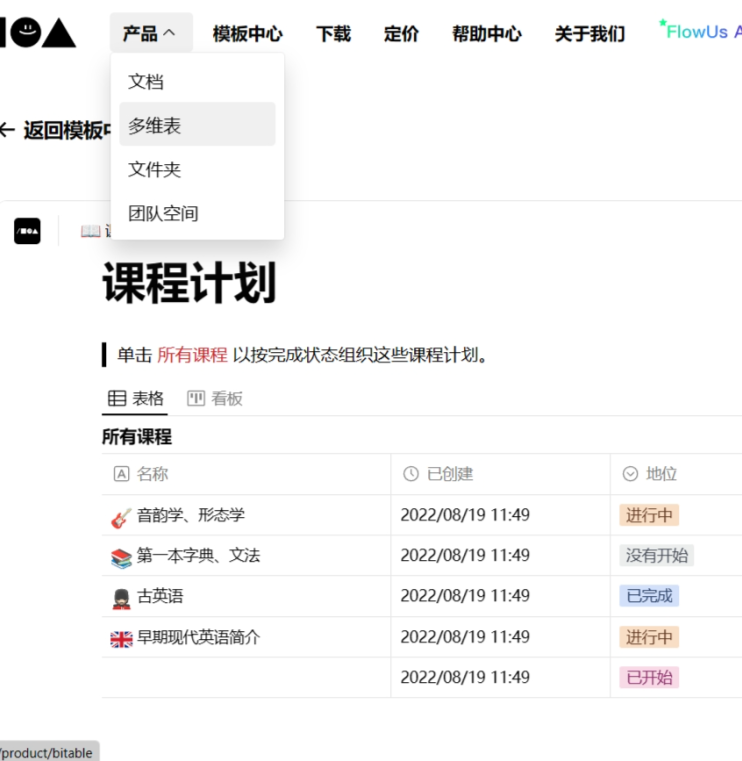742x761 pixels.
Task: Switch to the 表格 view tab
Action: pyautogui.click(x=135, y=398)
